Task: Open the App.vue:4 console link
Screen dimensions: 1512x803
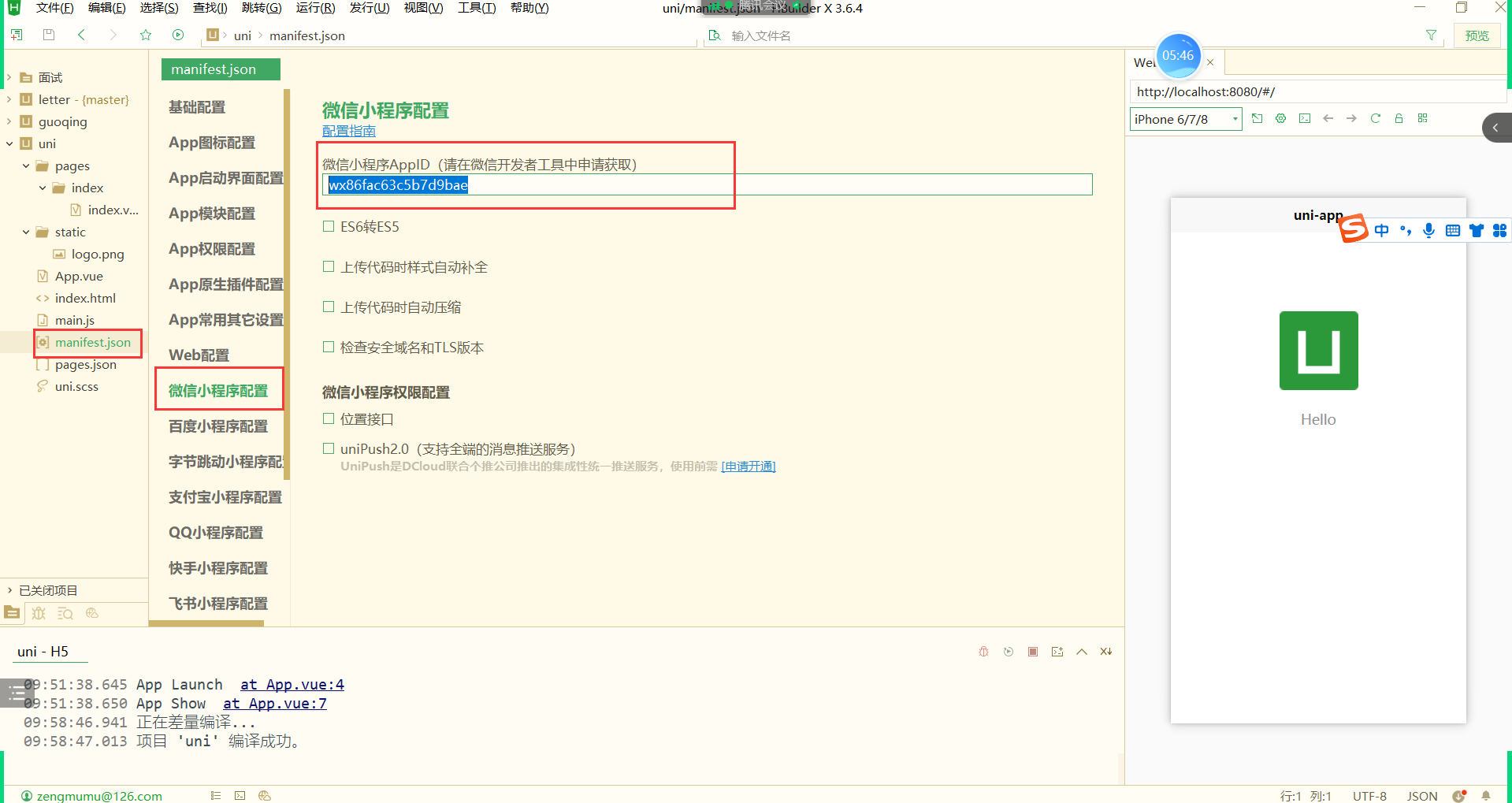Action: click(x=292, y=685)
